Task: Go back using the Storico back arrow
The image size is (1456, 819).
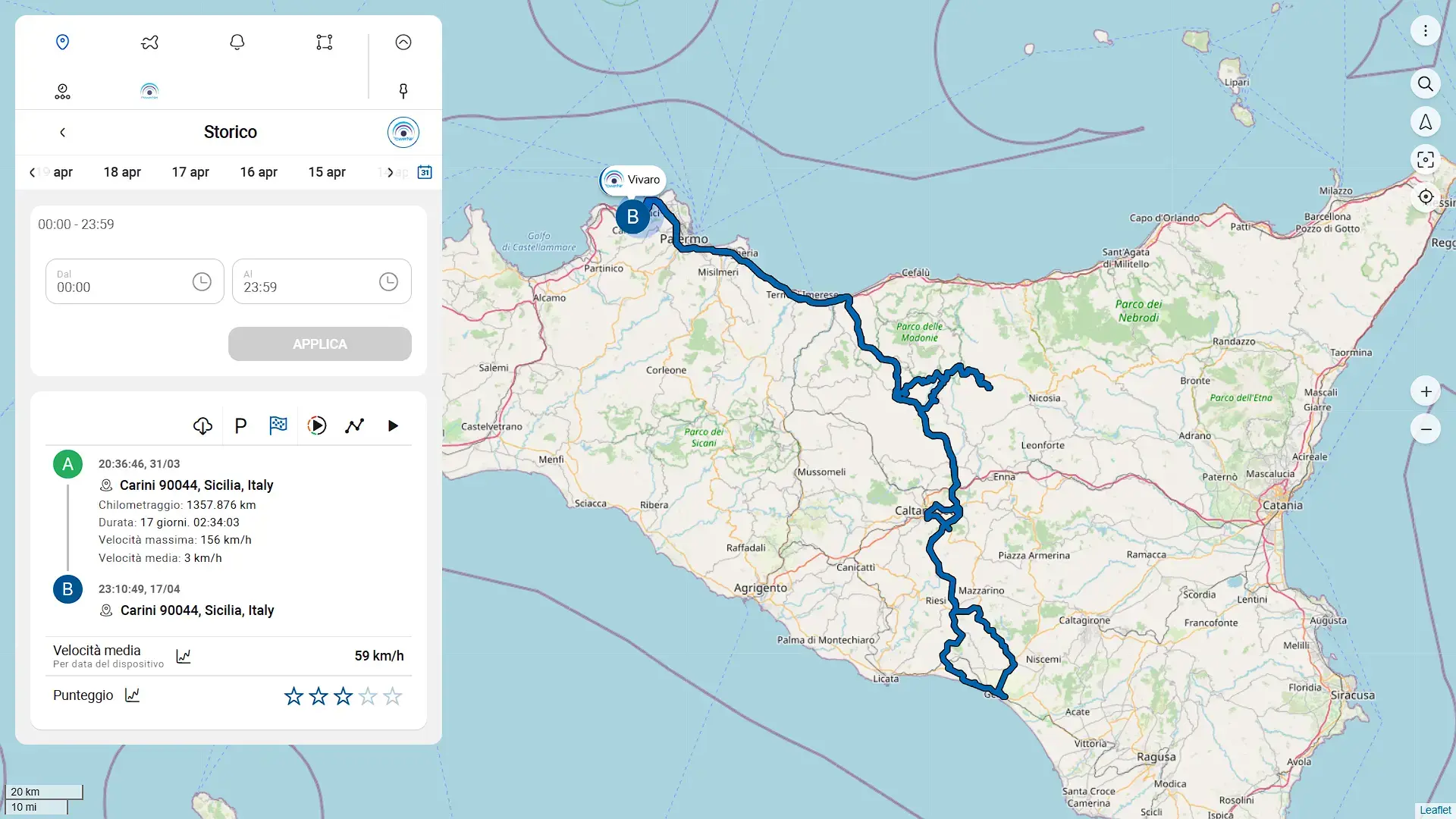Action: coord(63,132)
